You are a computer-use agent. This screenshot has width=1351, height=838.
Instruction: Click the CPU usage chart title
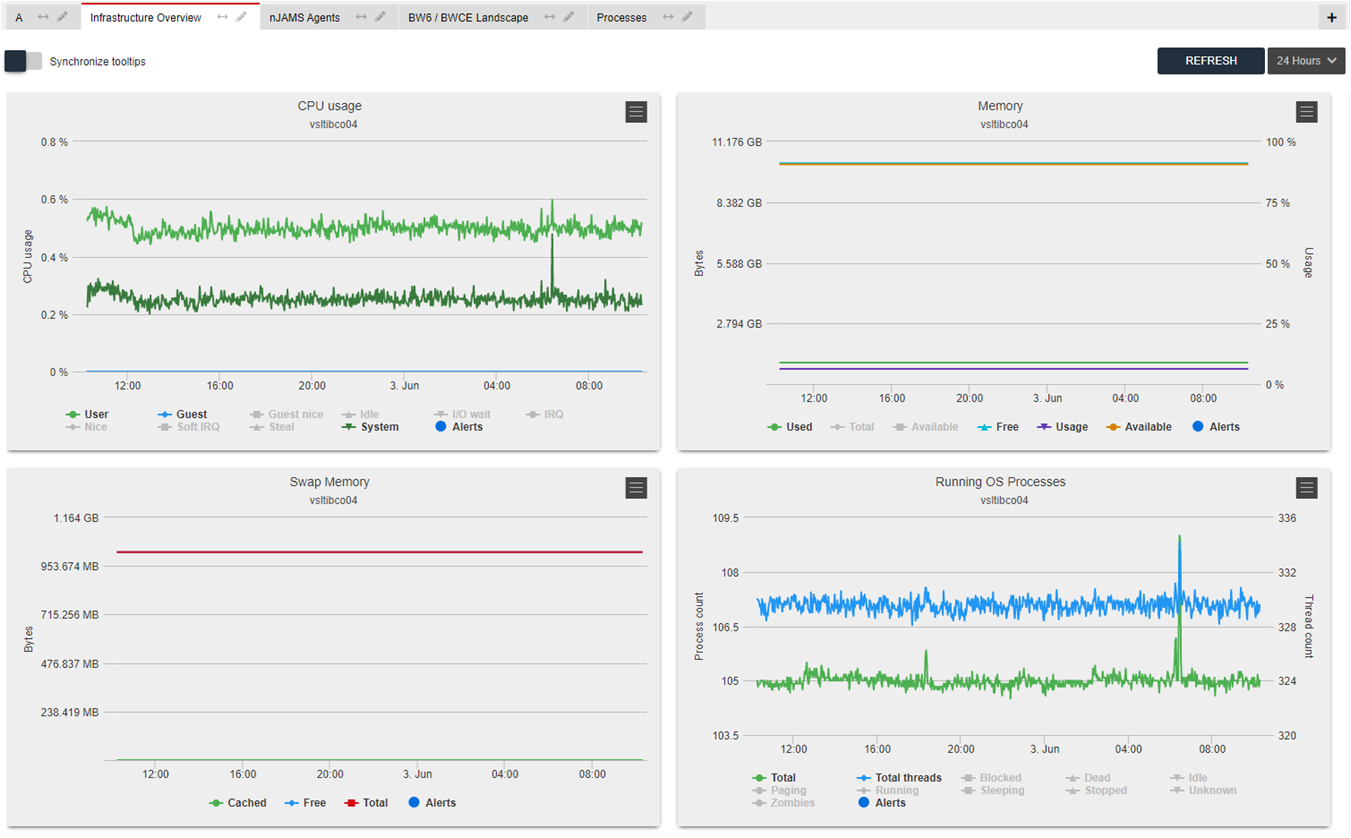(330, 106)
